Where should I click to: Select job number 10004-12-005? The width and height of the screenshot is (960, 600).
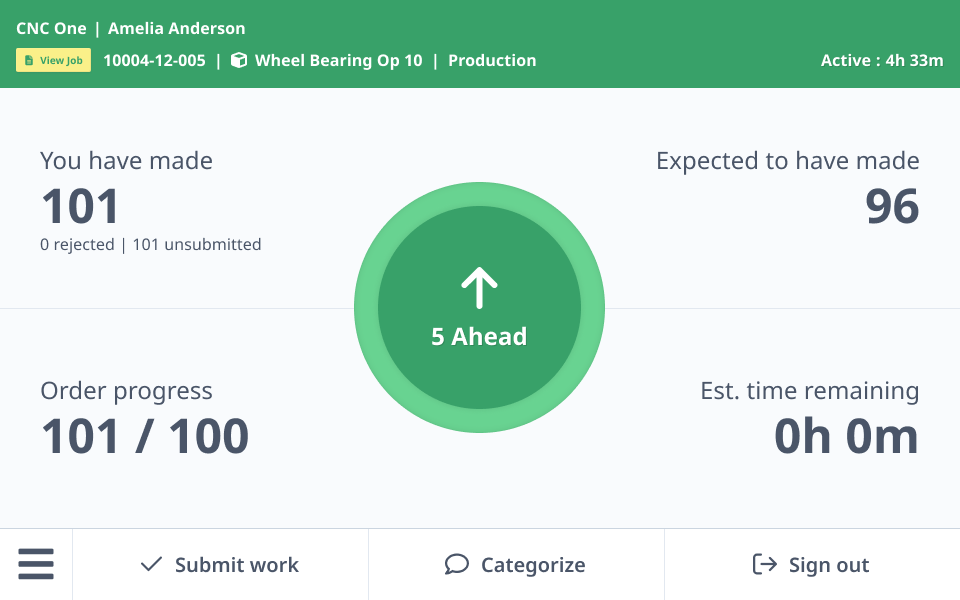pyautogui.click(x=154, y=60)
